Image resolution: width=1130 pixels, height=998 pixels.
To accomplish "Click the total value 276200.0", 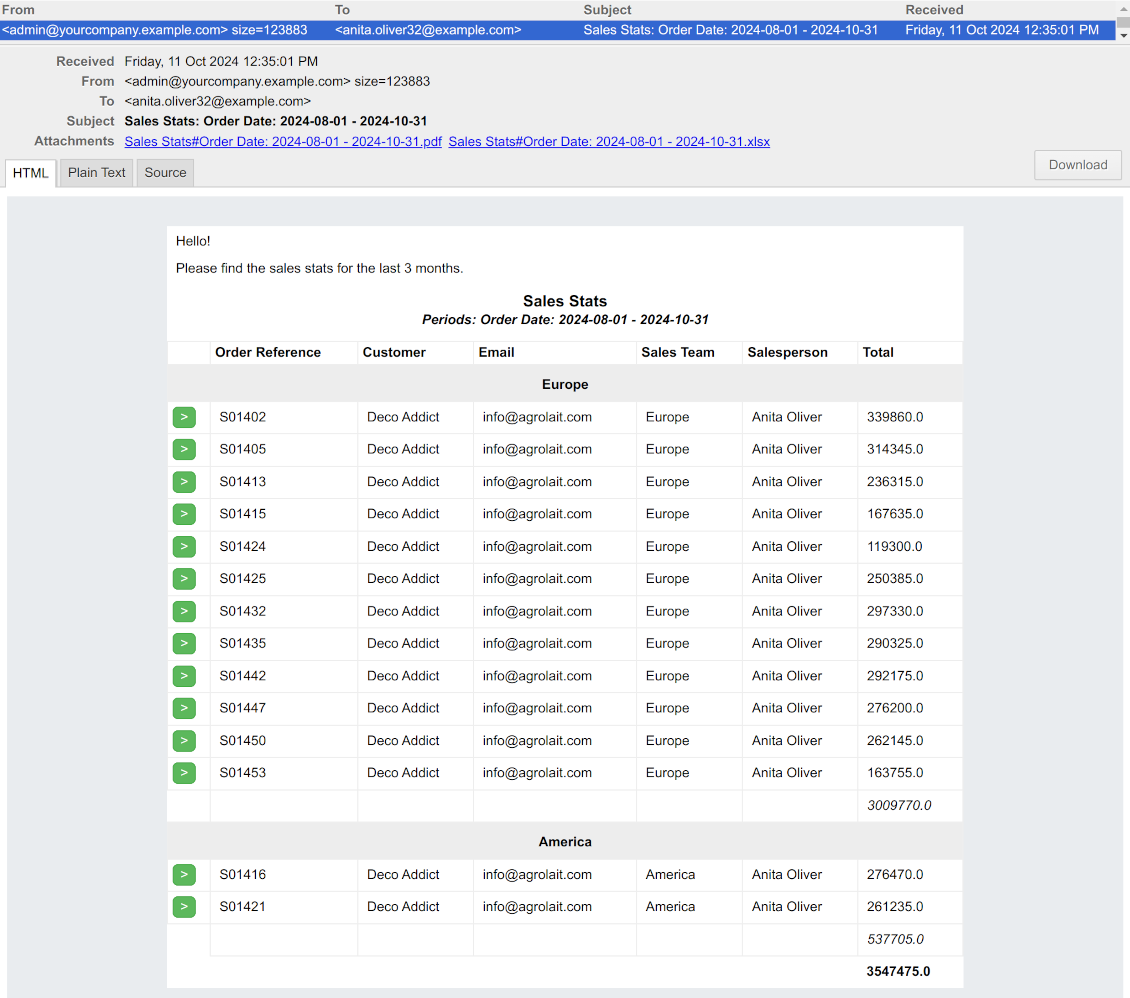I will tap(895, 708).
